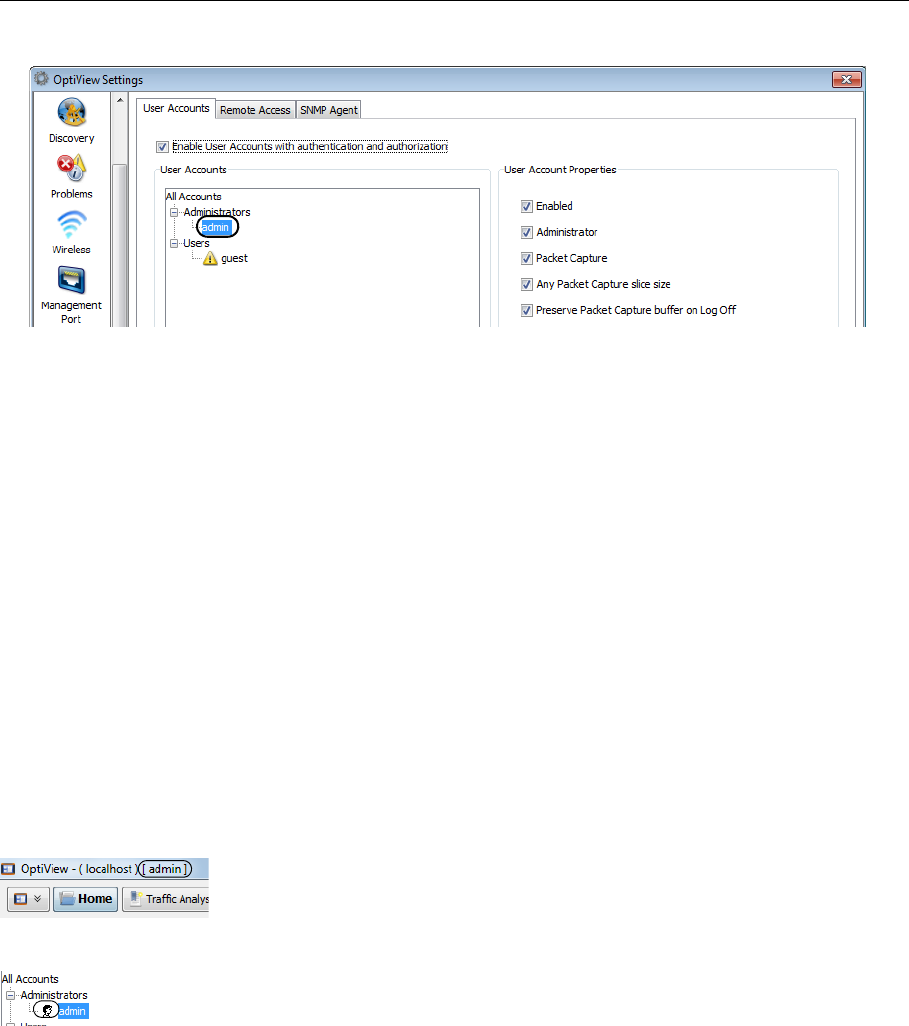Select Users group label in settings tree
Image resolution: width=909 pixels, height=1026 pixels.
196,243
